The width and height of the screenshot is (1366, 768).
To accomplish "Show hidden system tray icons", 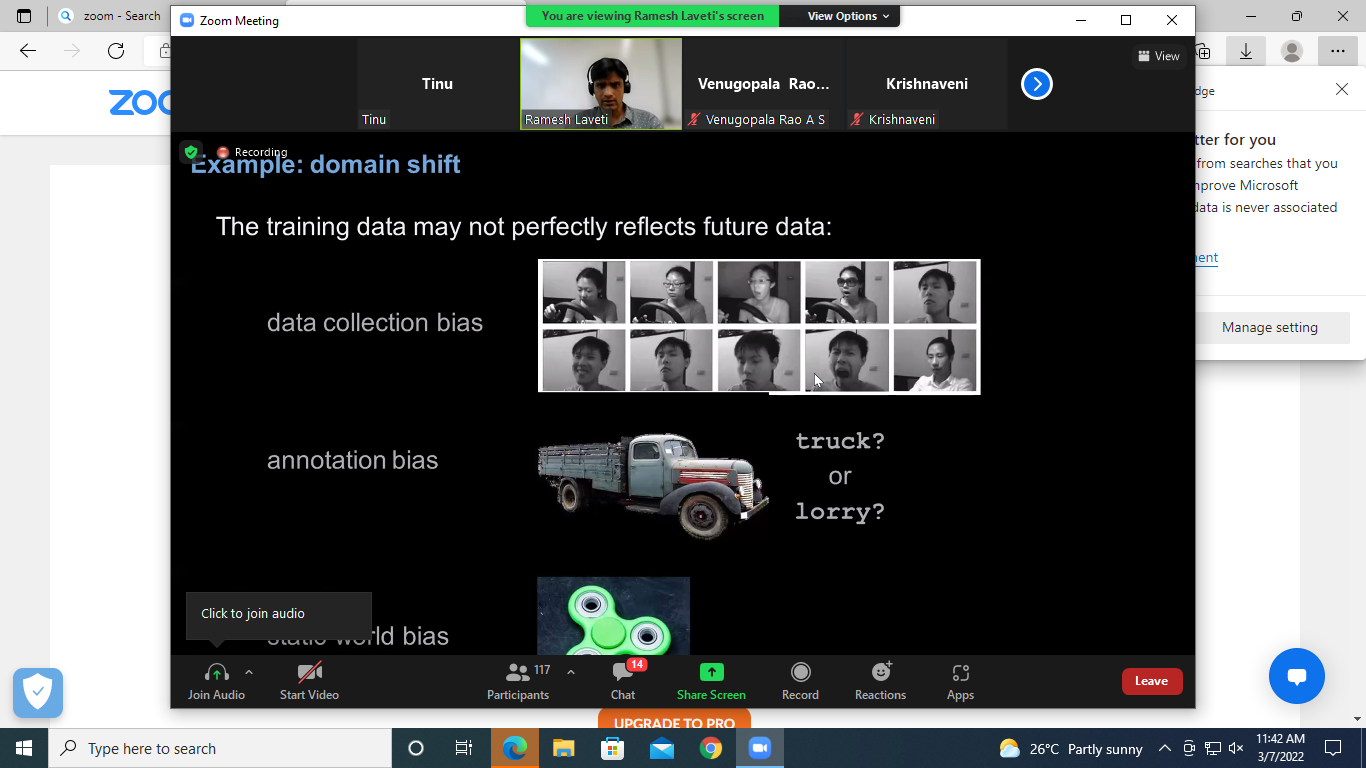I will pyautogui.click(x=1165, y=748).
